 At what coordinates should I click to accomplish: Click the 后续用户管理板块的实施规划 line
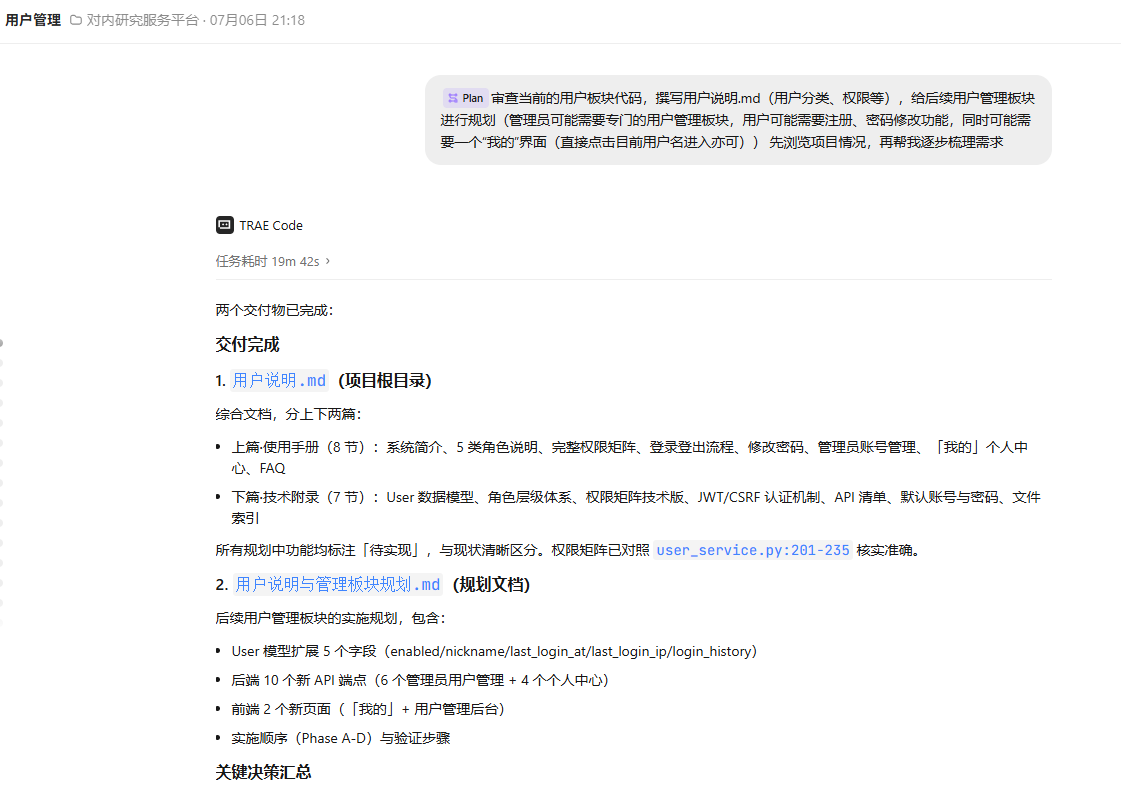pyautogui.click(x=330, y=618)
